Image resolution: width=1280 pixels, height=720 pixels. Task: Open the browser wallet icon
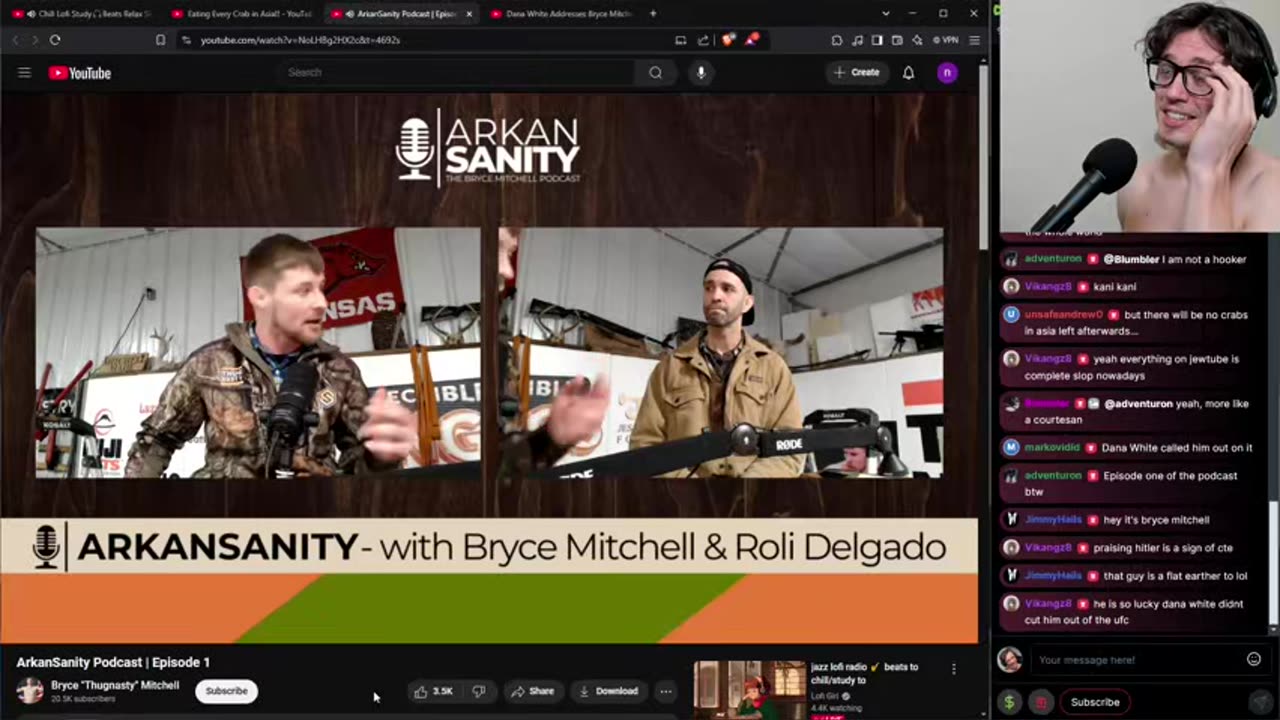coord(897,40)
